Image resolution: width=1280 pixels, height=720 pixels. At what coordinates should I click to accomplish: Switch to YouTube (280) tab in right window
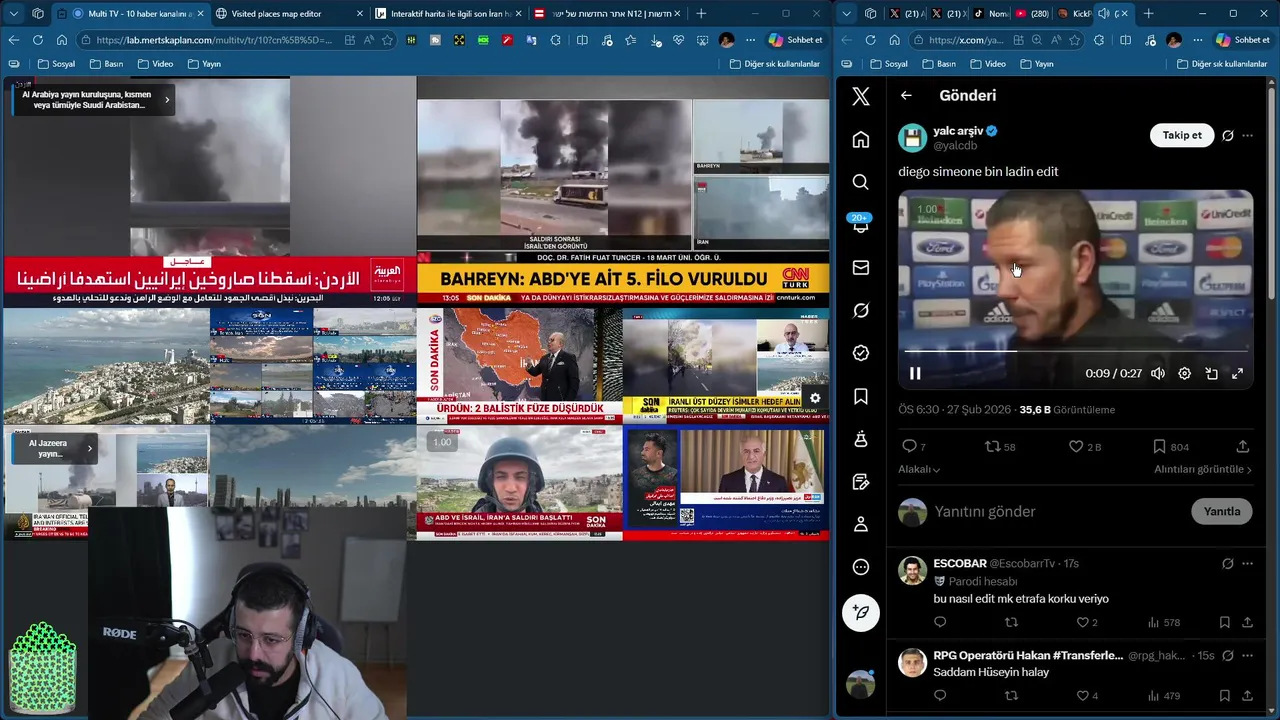tap(1031, 14)
